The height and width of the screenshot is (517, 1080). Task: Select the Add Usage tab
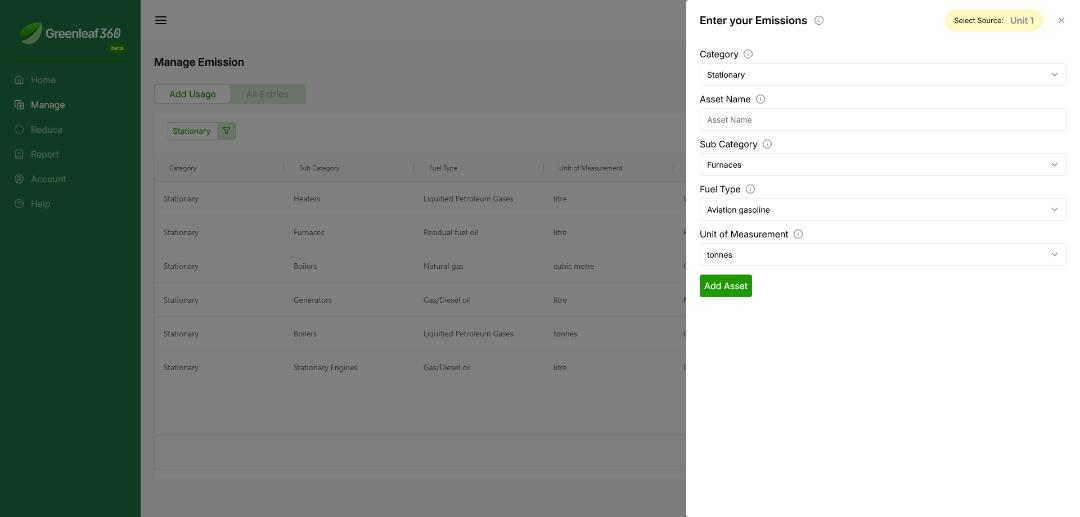tap(192, 94)
